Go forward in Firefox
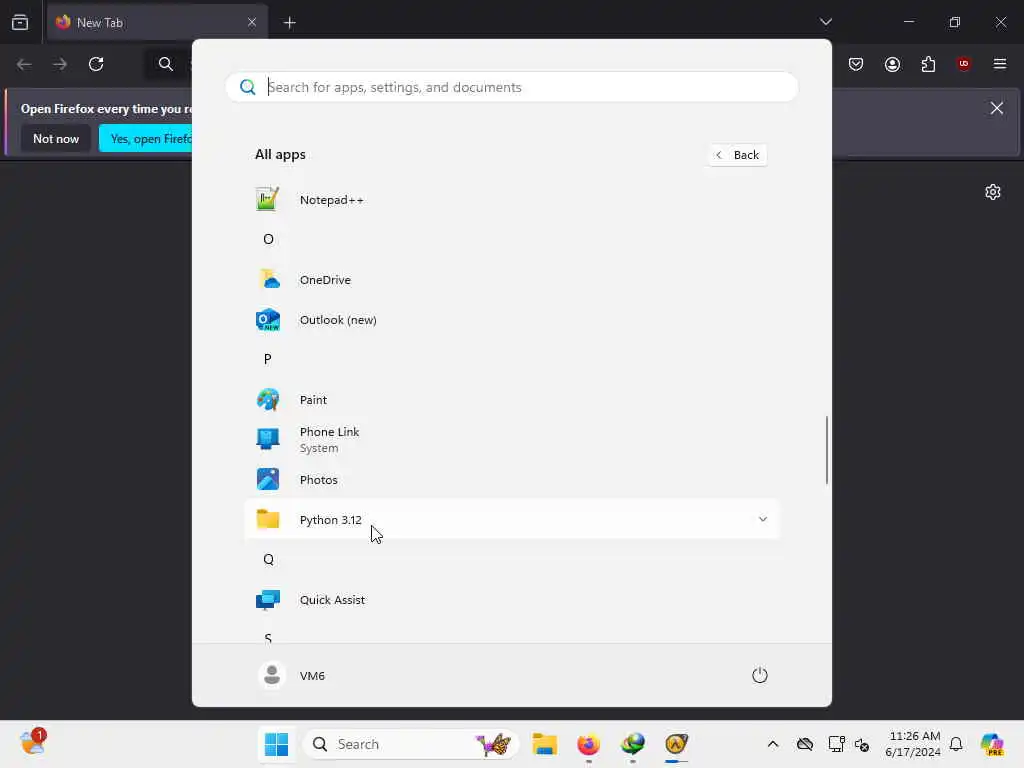The height and width of the screenshot is (768, 1024). [60, 64]
